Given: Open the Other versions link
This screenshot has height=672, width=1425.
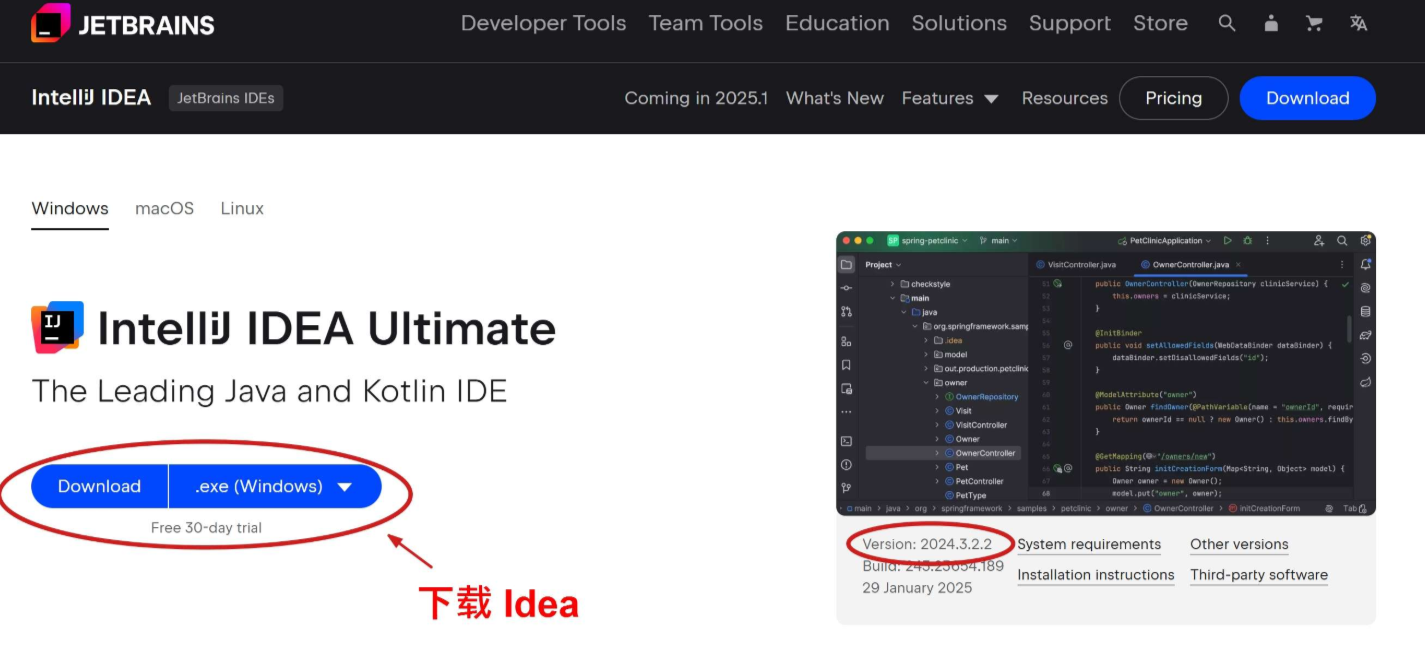Looking at the screenshot, I should tap(1239, 545).
